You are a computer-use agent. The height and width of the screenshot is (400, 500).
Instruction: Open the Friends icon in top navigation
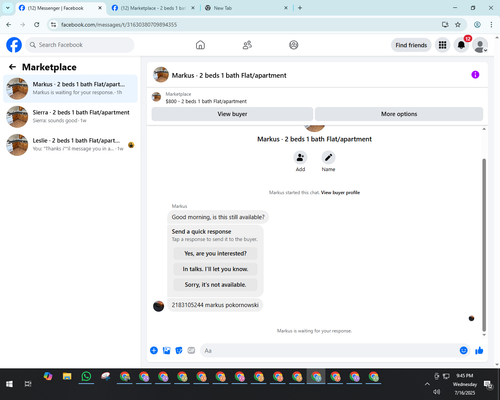[247, 45]
